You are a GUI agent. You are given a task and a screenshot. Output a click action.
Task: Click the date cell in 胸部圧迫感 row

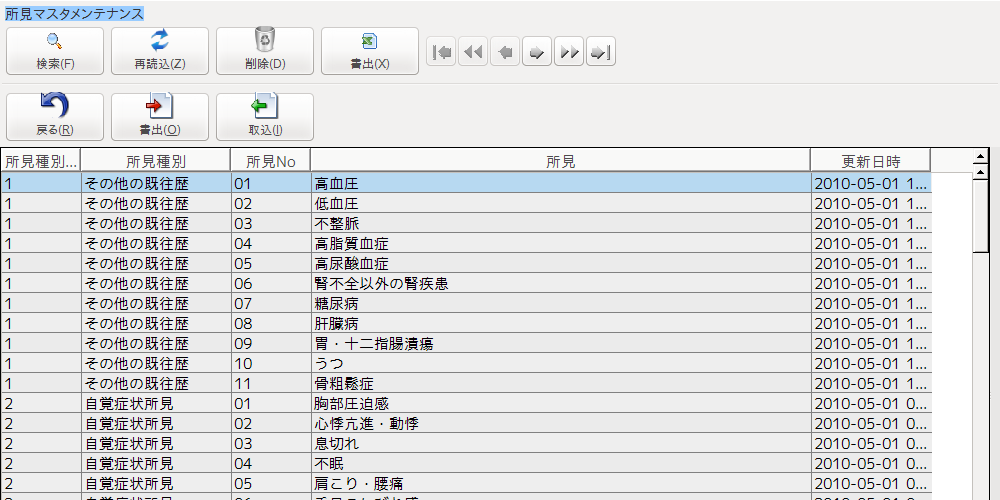(871, 404)
